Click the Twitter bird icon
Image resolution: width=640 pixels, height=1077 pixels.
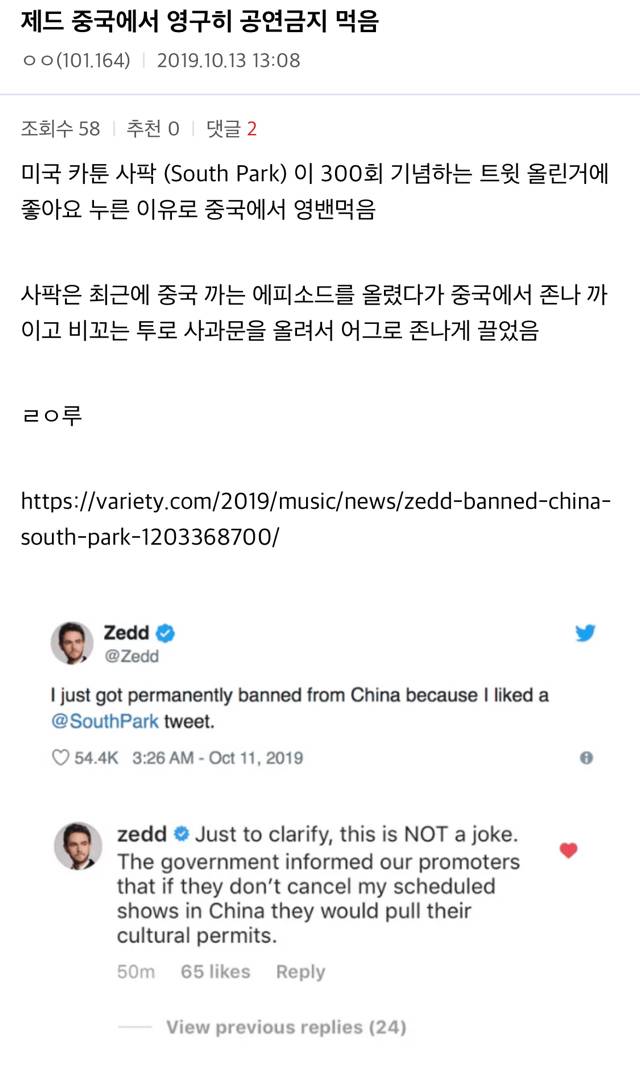tap(585, 632)
